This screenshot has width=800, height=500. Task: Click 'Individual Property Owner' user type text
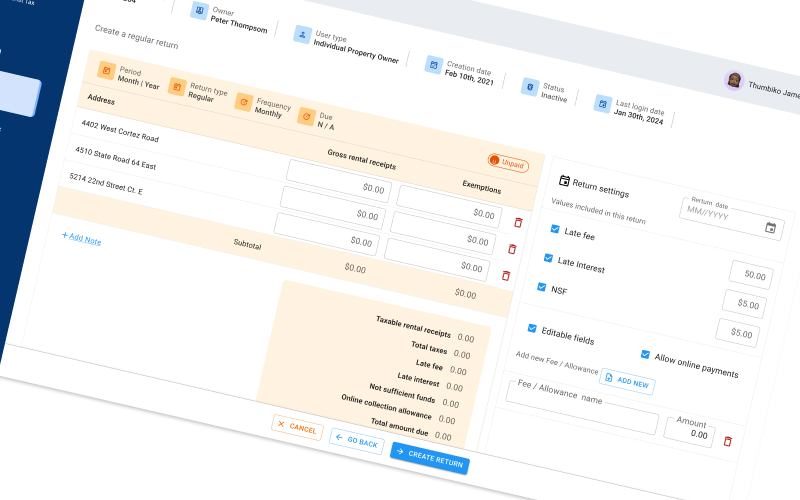356,52
